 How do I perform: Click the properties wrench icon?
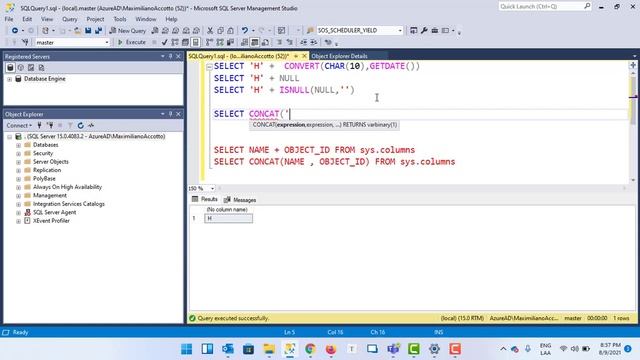[424, 31]
